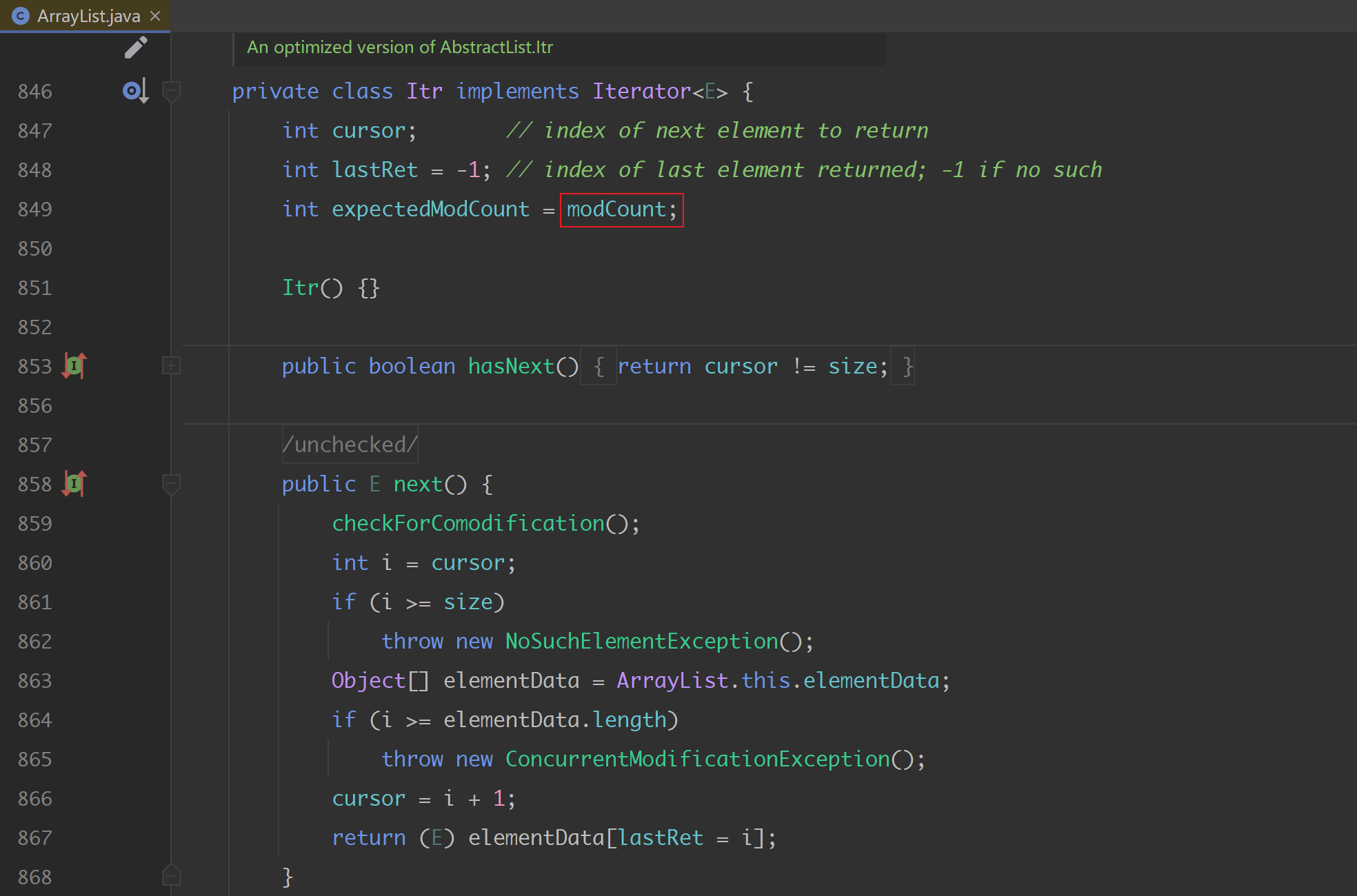
Task: Click the subclasses gutter icon at line 846
Action: 134,91
